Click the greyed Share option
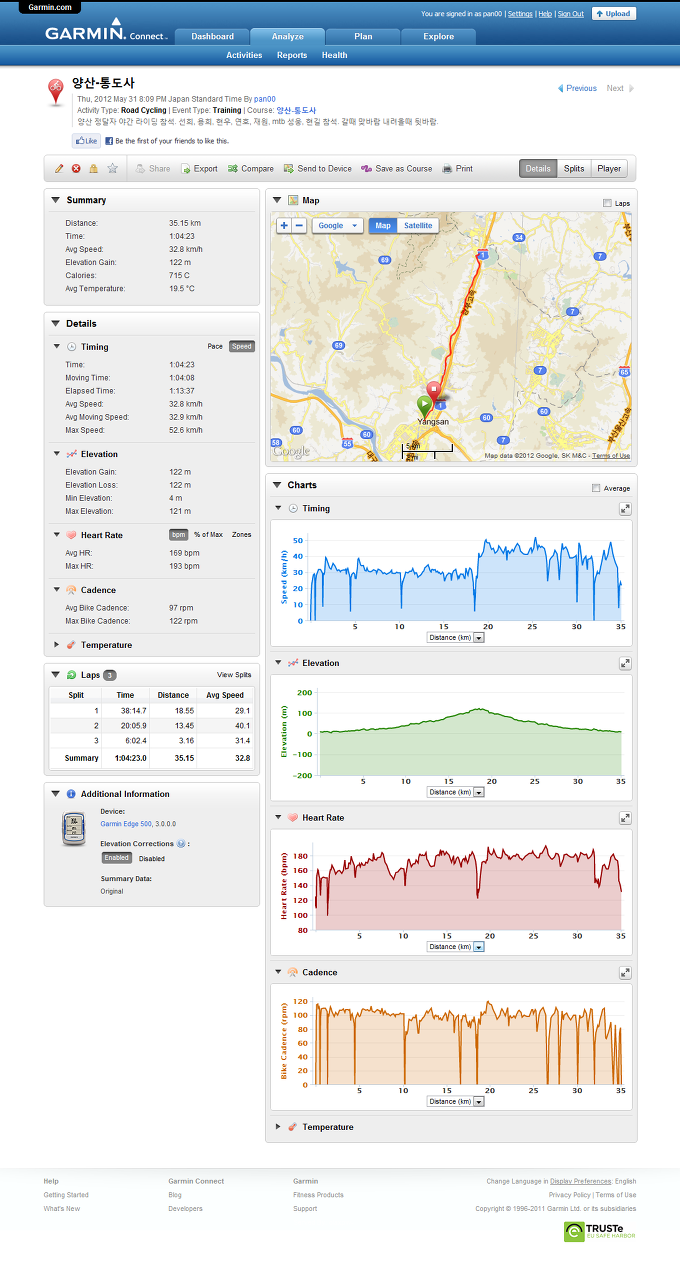 click(153, 168)
